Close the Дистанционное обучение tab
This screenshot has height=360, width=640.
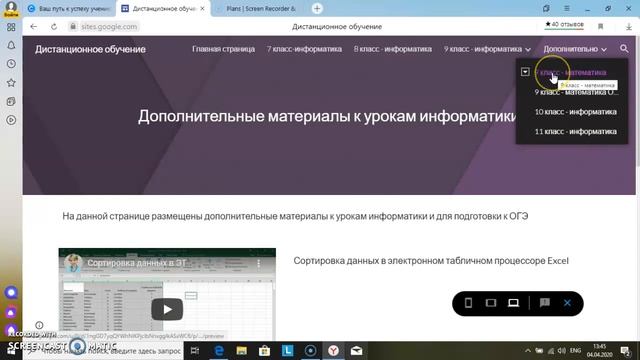pos(202,8)
